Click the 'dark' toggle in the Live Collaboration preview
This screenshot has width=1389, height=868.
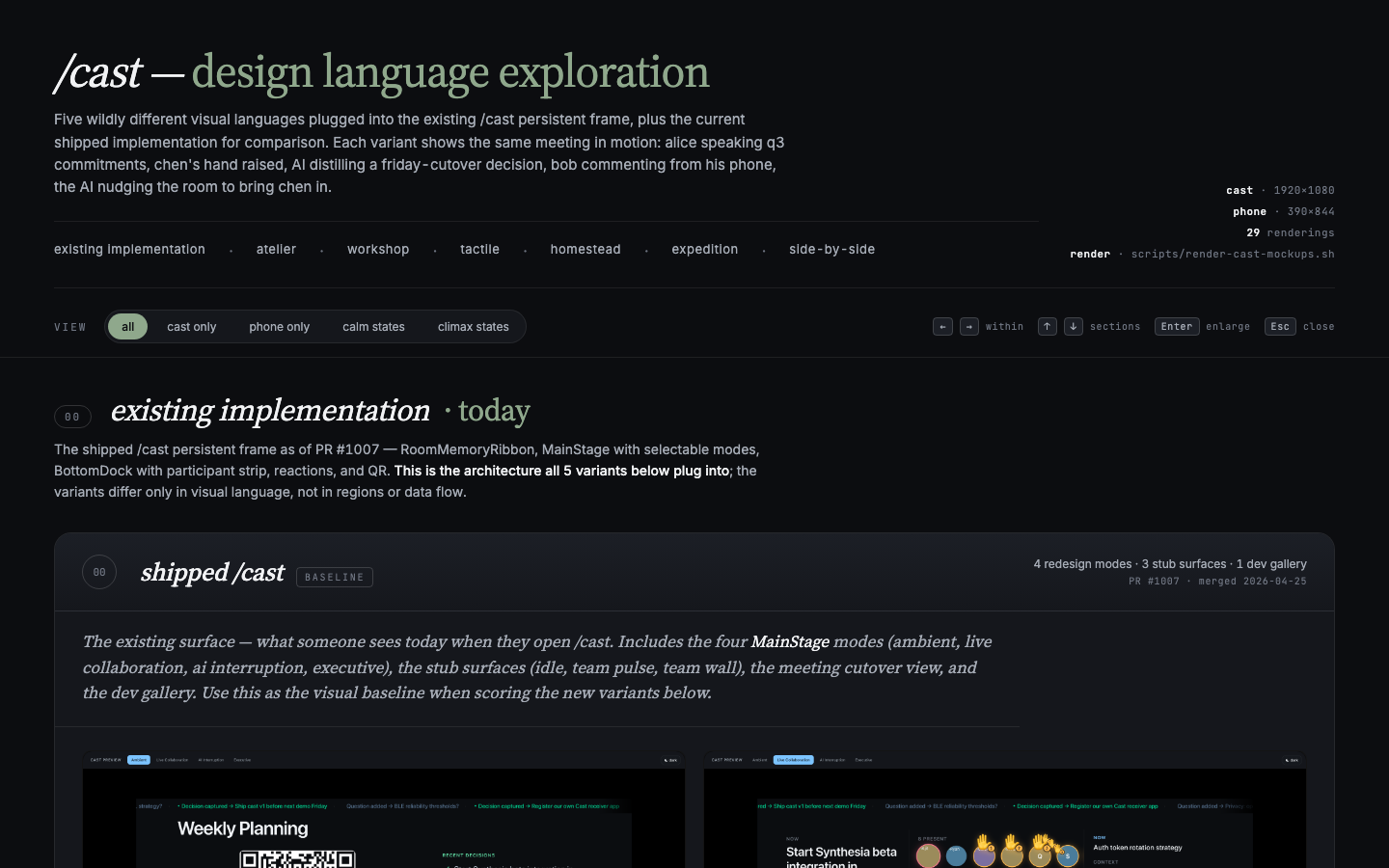coord(1292,760)
